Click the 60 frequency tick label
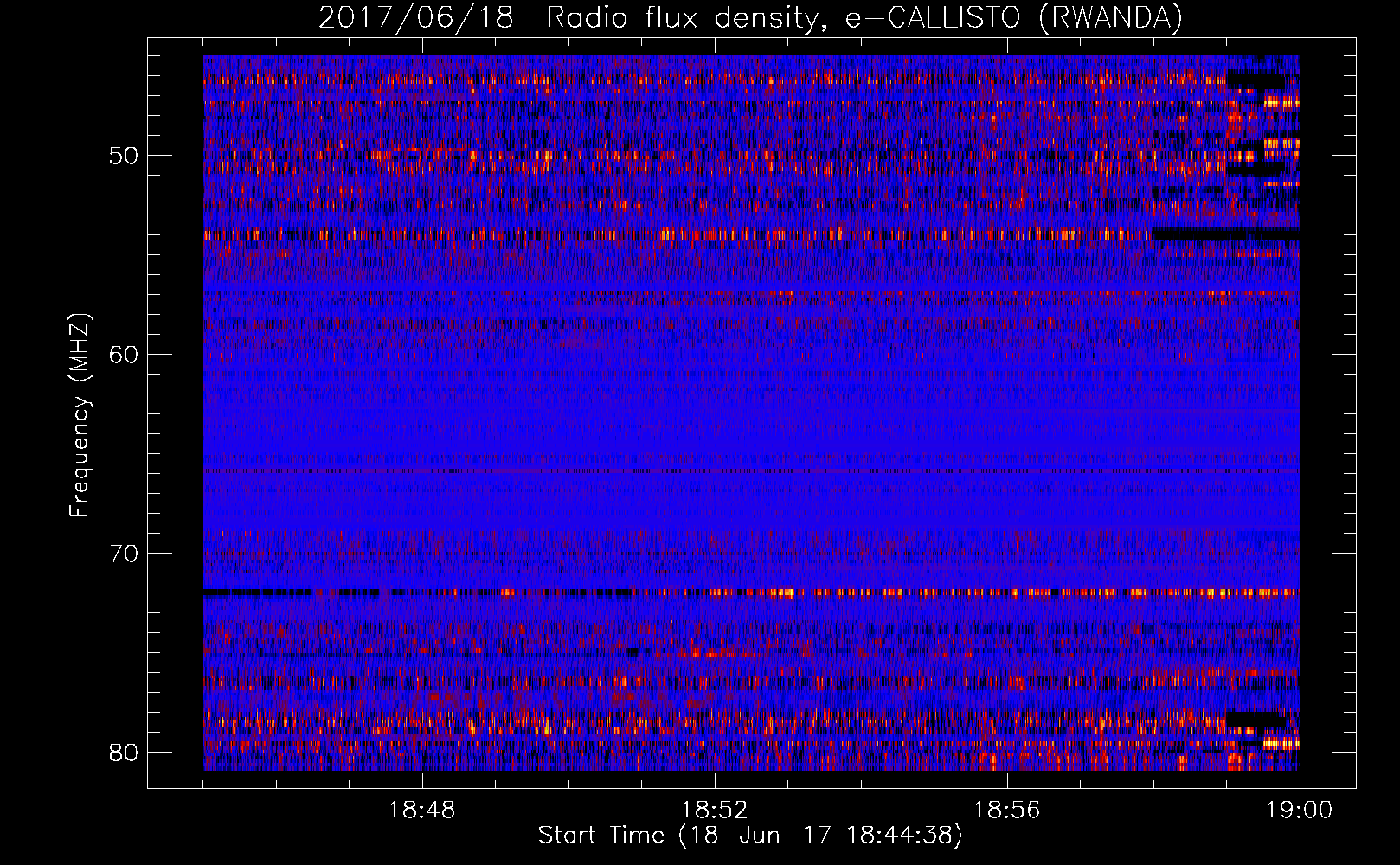 pos(125,355)
